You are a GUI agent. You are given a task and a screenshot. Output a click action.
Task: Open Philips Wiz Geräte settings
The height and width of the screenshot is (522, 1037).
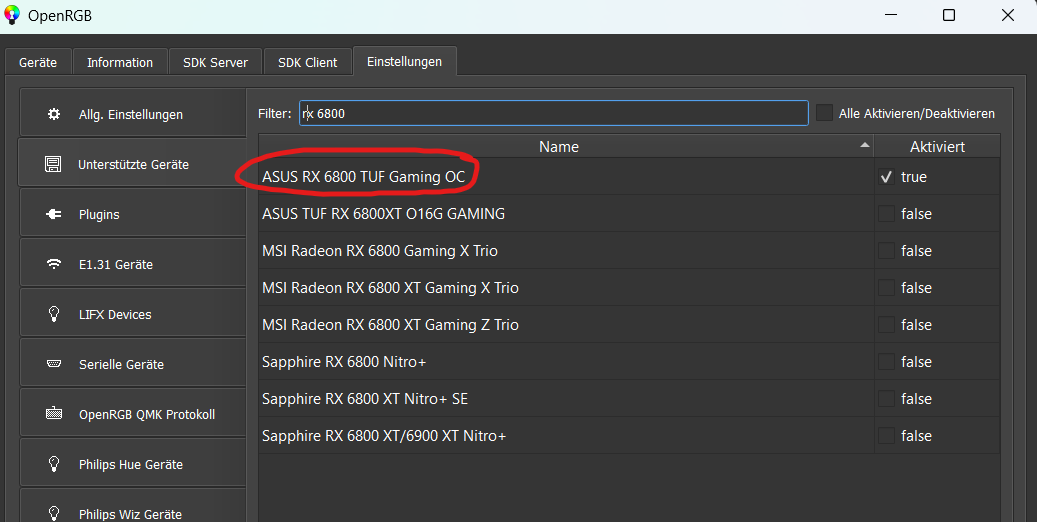pyautogui.click(x=133, y=506)
